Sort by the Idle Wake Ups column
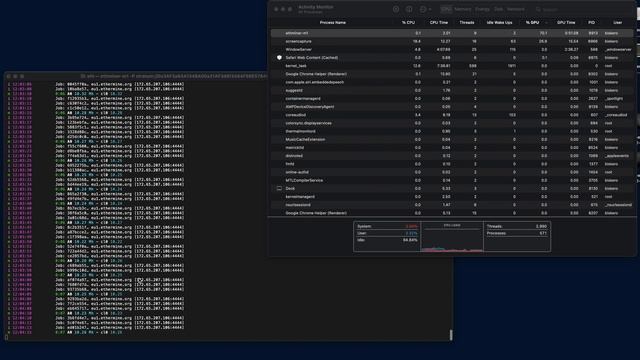Image resolution: width=640 pixels, height=360 pixels. click(499, 22)
